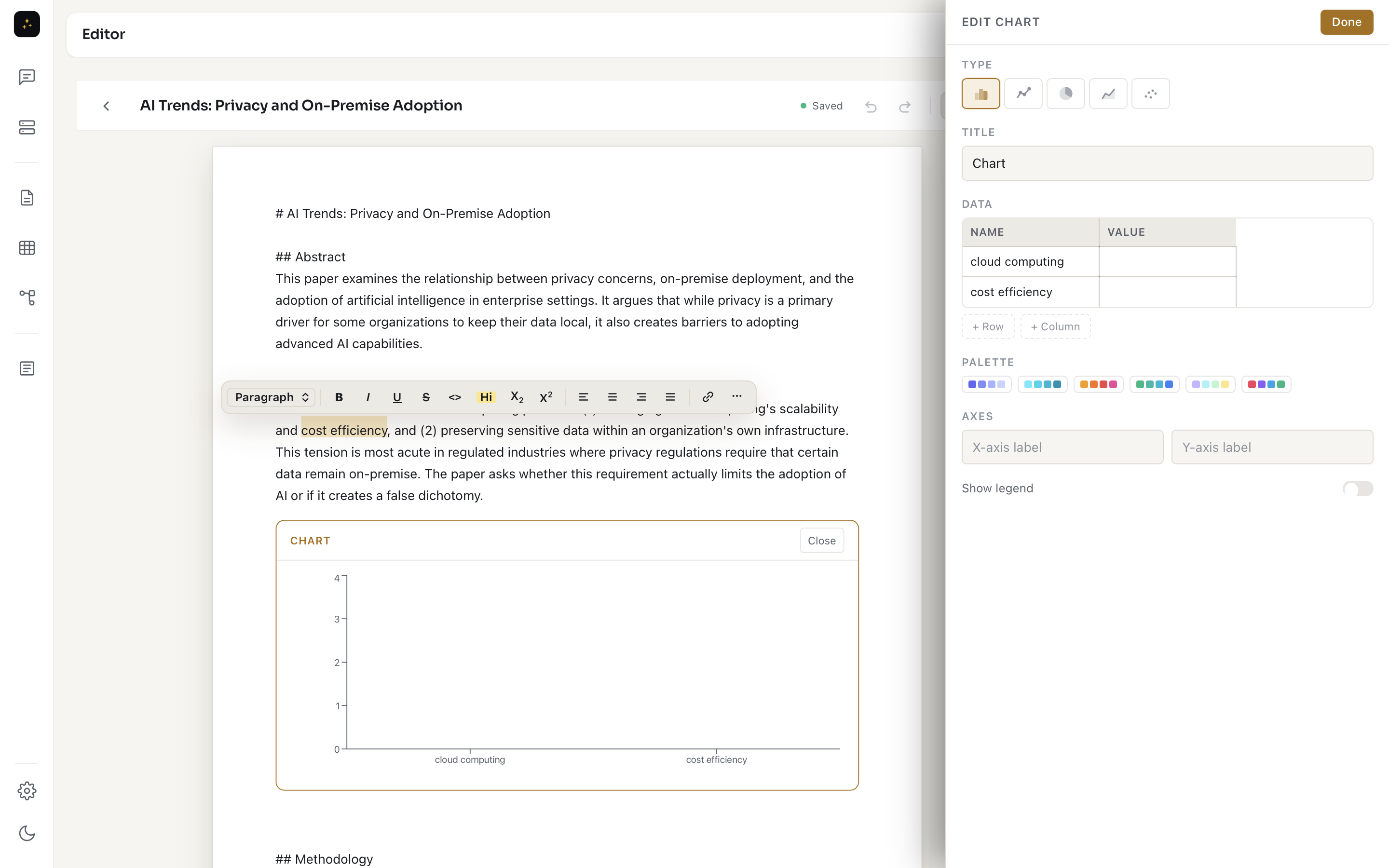Click the VALUE column header
This screenshot has height=868, width=1389.
coord(1168,232)
